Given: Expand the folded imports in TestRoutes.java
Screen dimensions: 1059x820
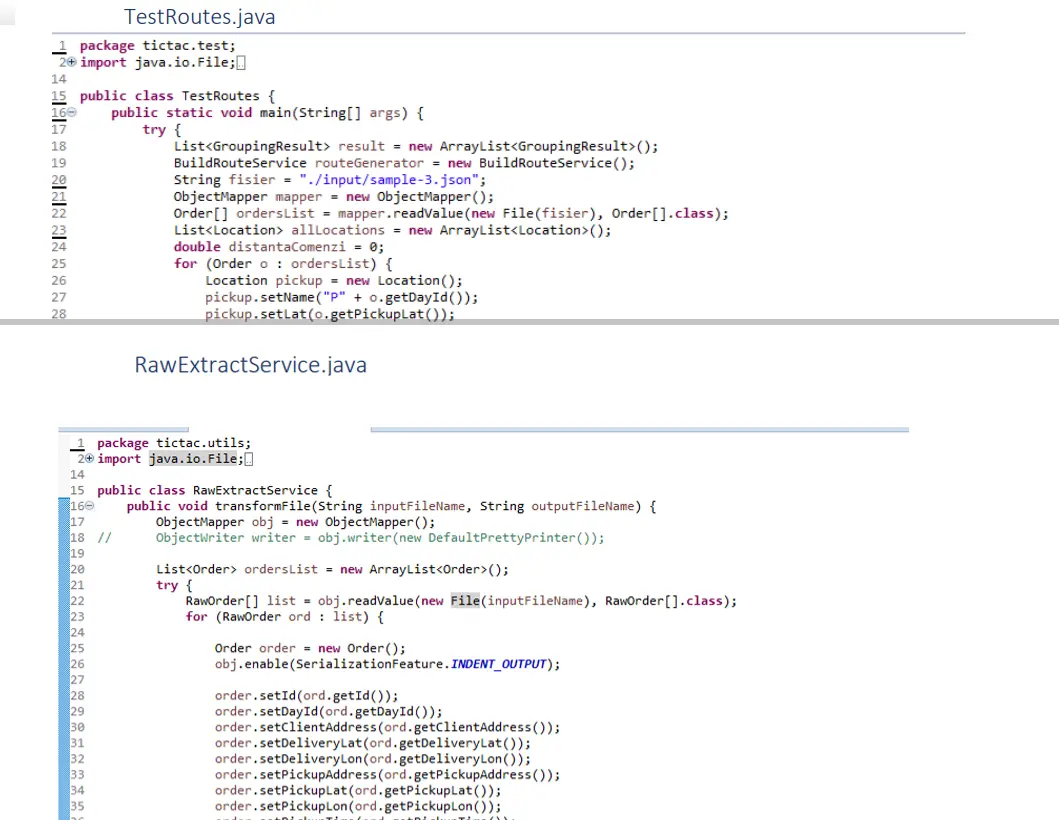Looking at the screenshot, I should point(72,62).
